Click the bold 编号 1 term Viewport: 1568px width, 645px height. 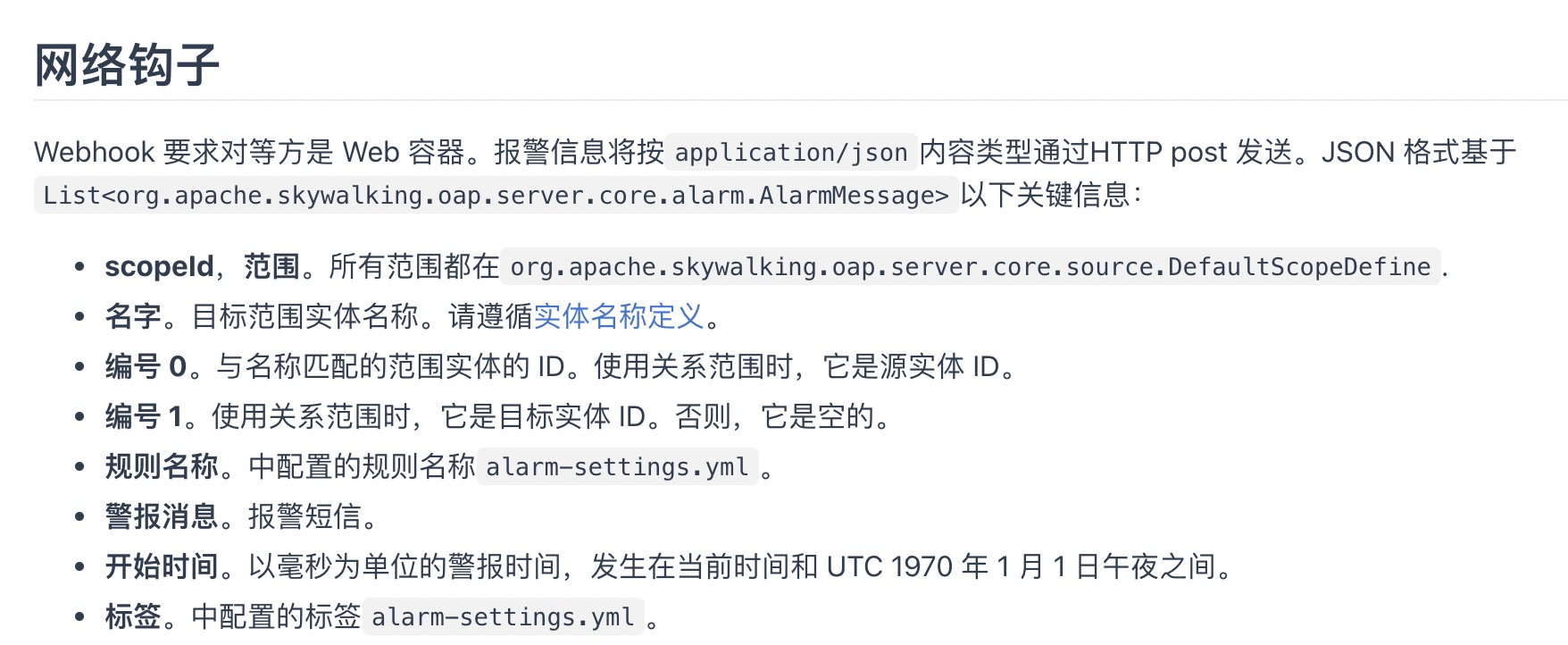point(144,416)
